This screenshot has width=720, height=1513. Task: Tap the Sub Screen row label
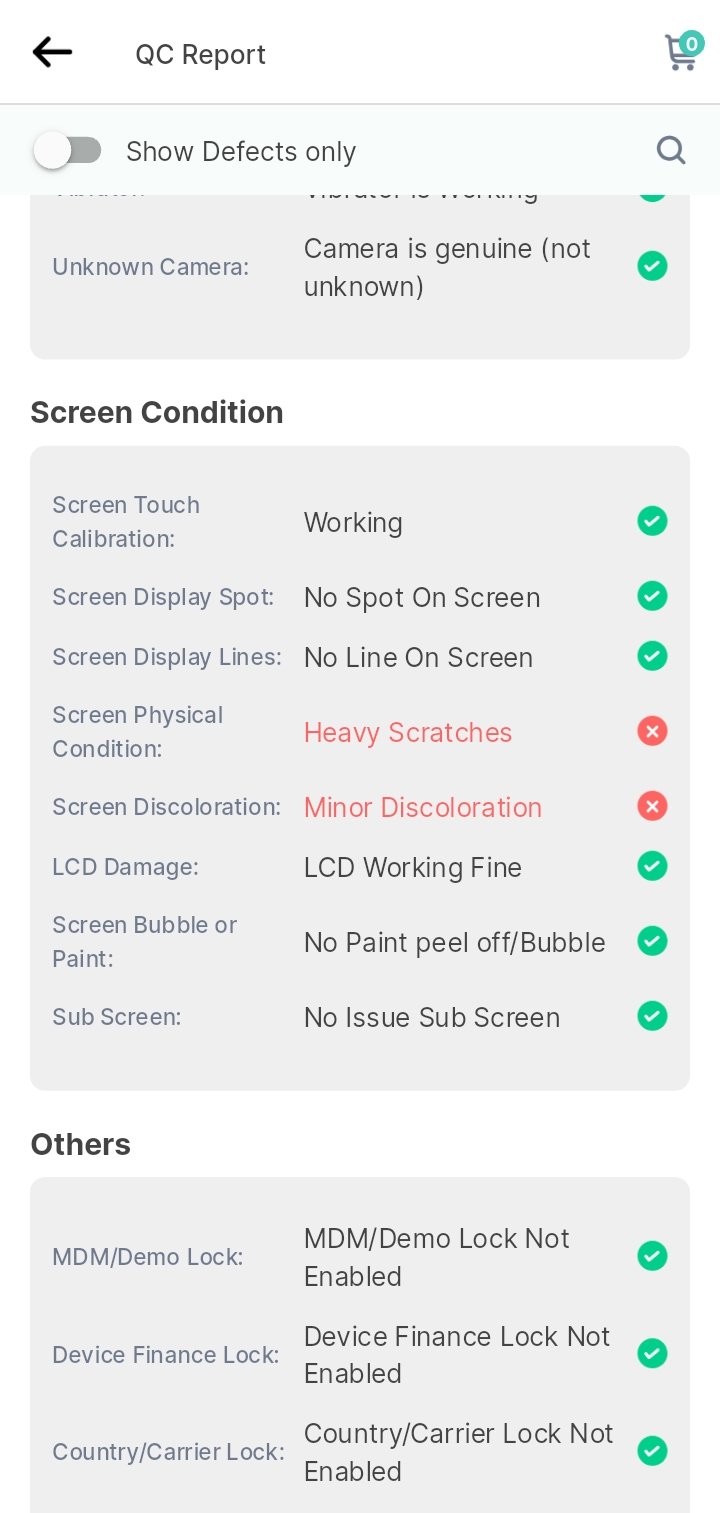click(x=117, y=1017)
